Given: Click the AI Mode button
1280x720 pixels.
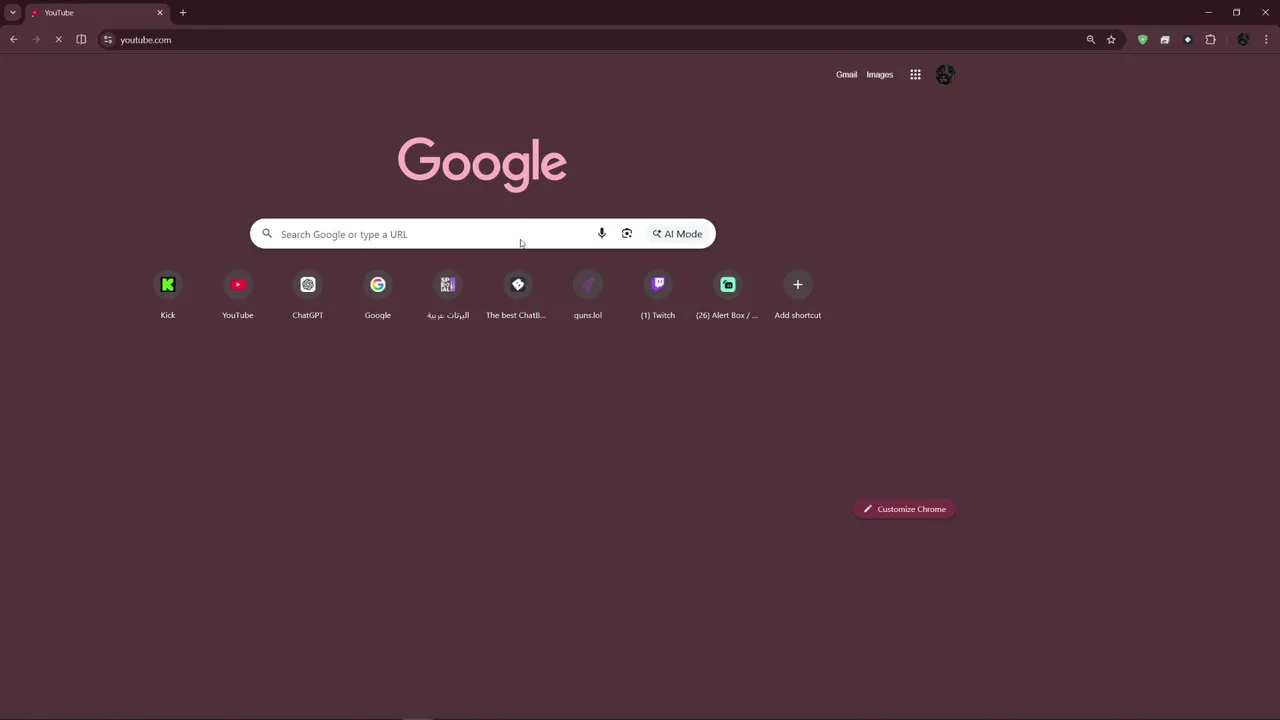Looking at the screenshot, I should (x=678, y=234).
